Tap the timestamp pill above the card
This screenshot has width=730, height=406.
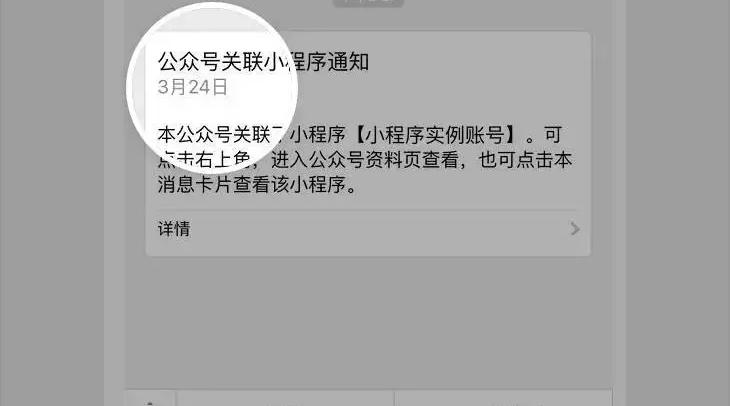(368, 2)
